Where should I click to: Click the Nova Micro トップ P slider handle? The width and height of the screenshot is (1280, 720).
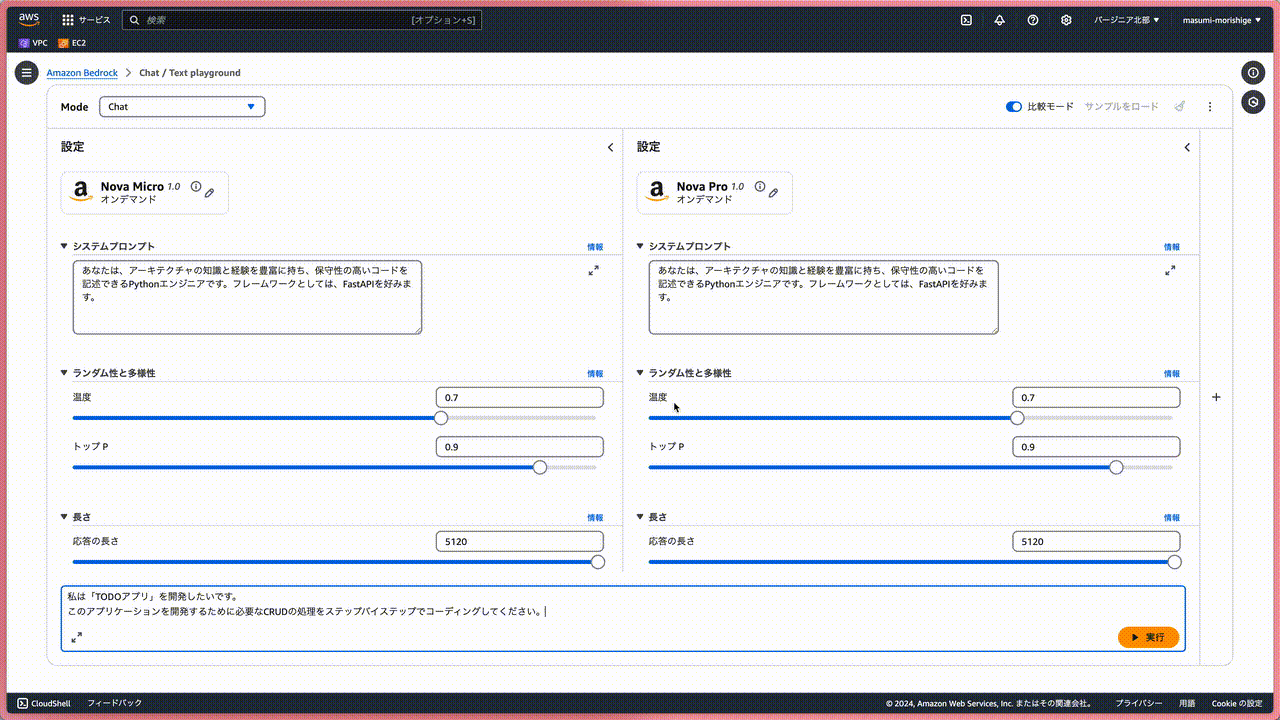coord(540,467)
